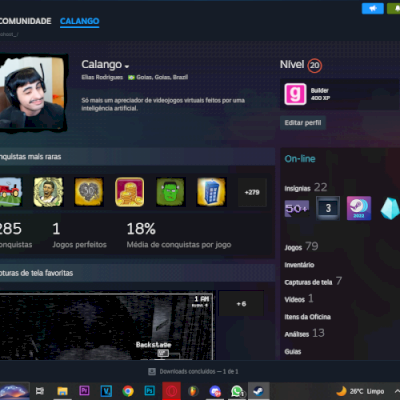Open Opera browser from the taskbar

pyautogui.click(x=171, y=391)
